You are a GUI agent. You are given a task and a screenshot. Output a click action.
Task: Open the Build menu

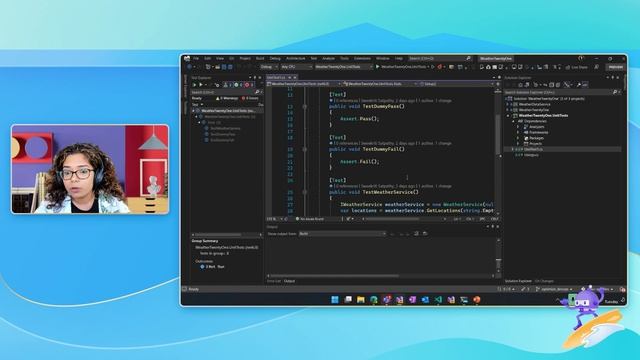260,58
